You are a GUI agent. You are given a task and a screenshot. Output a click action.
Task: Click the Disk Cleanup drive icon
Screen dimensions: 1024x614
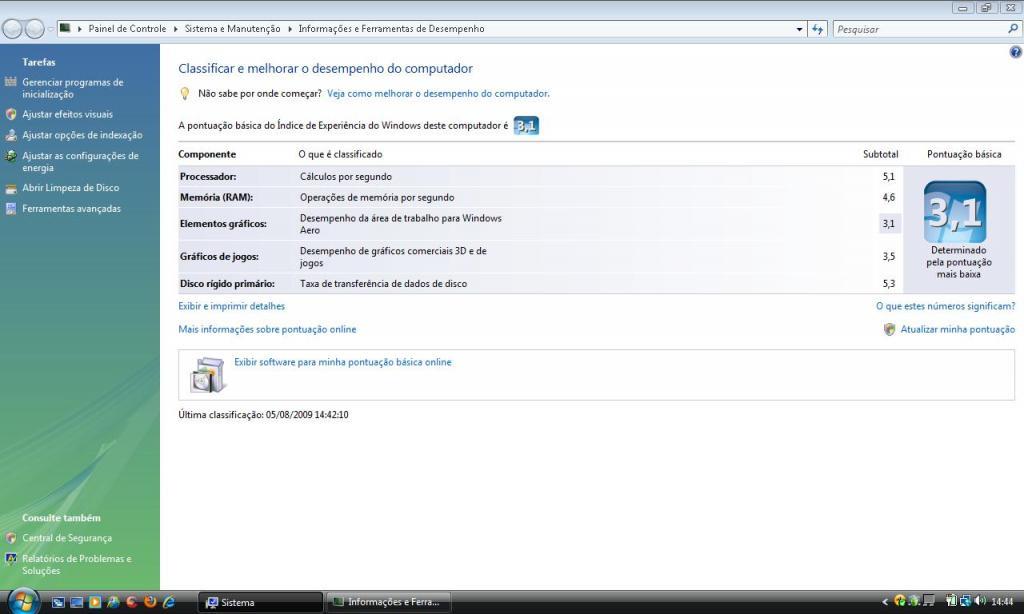click(10, 189)
